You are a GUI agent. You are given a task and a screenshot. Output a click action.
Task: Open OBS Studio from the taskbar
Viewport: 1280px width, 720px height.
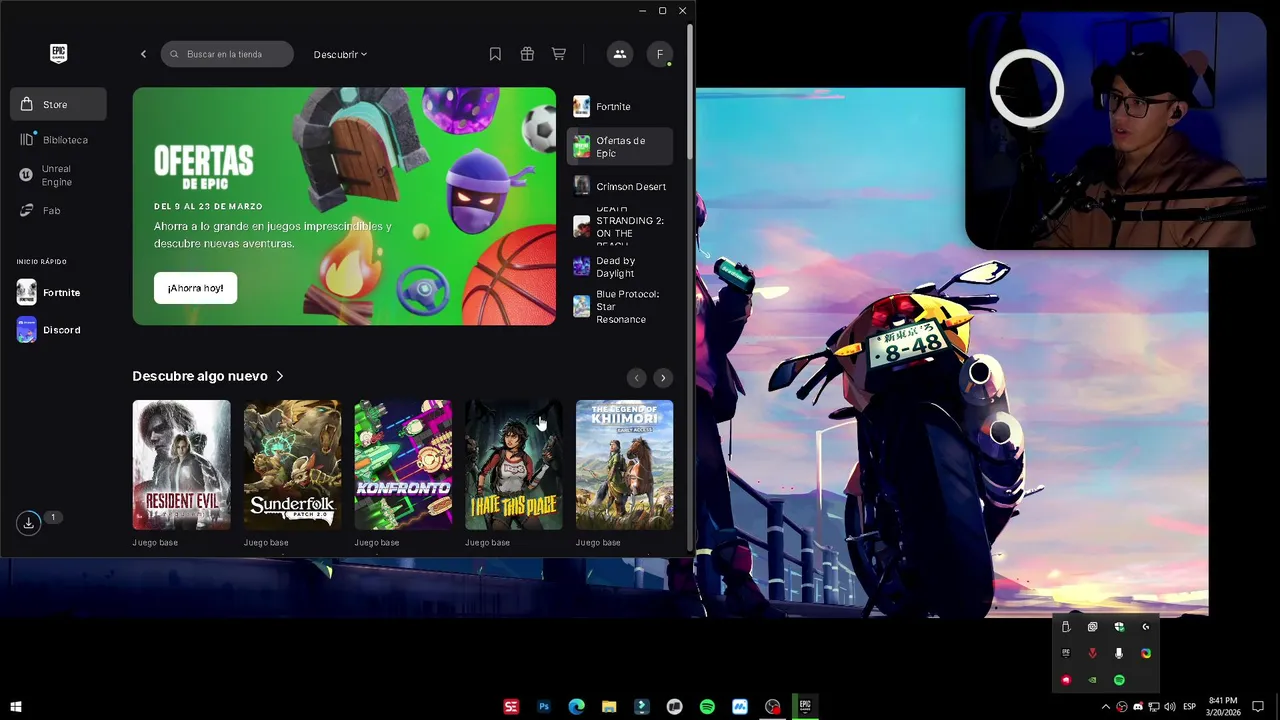pyautogui.click(x=773, y=706)
